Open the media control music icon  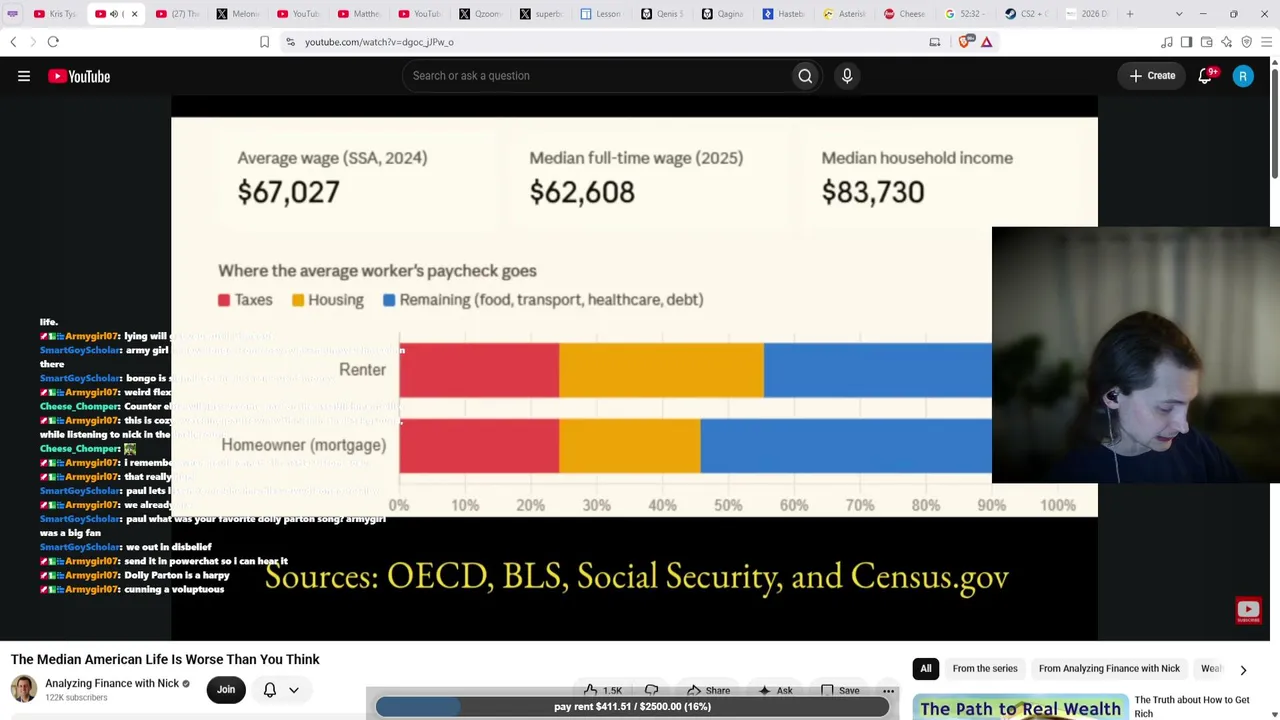[1167, 42]
